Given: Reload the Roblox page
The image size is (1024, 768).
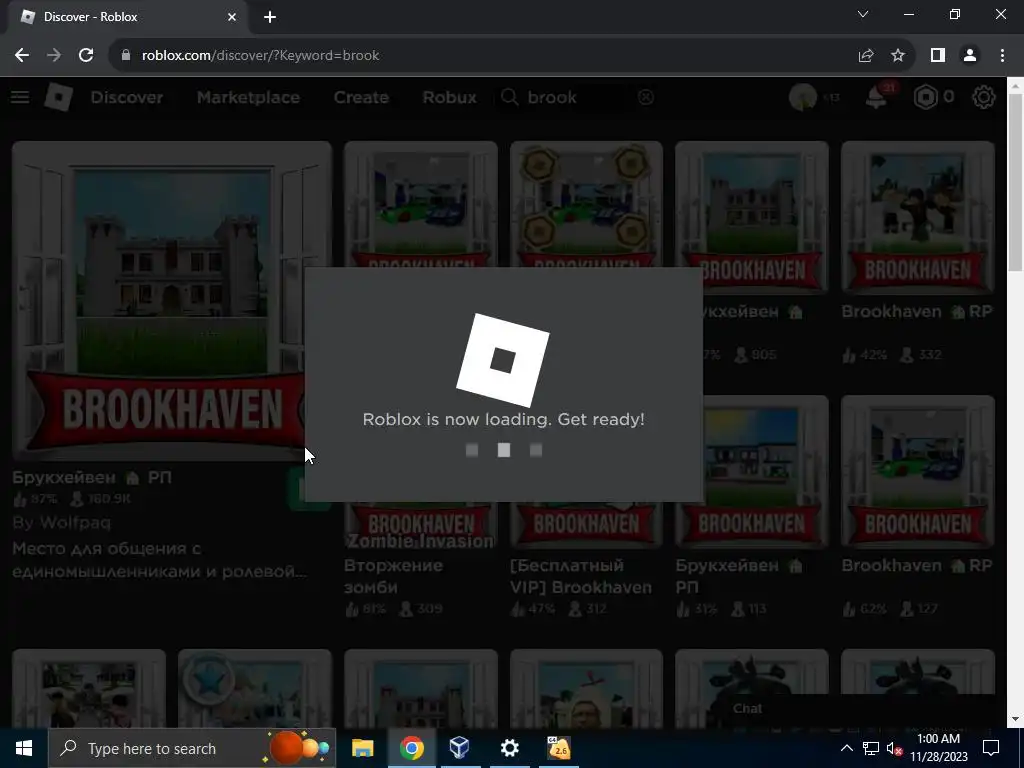Looking at the screenshot, I should (86, 56).
